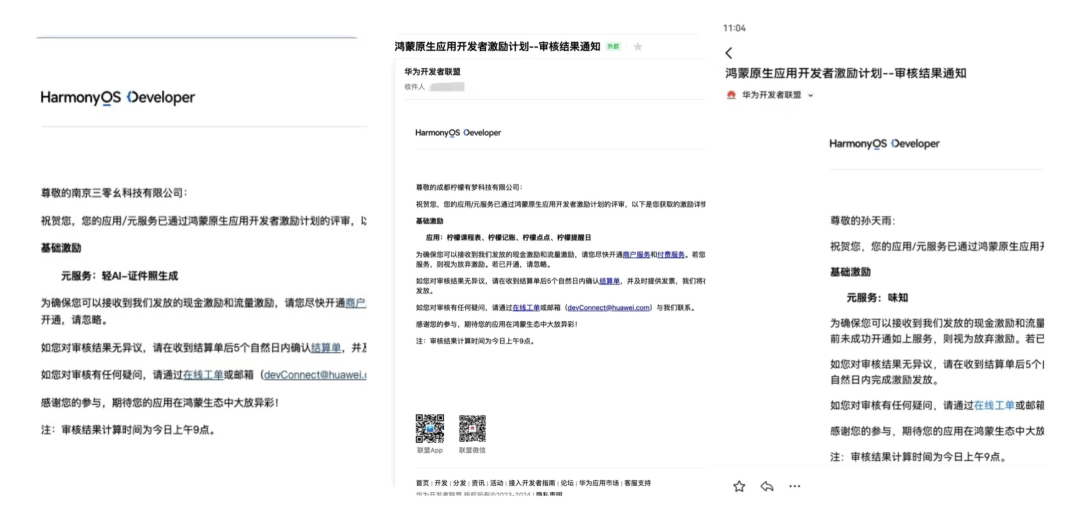Image resolution: width=1080 pixels, height=520 pixels.
Task: Click the HarmonyOS Developer logo in the mobile email
Action: [884, 144]
